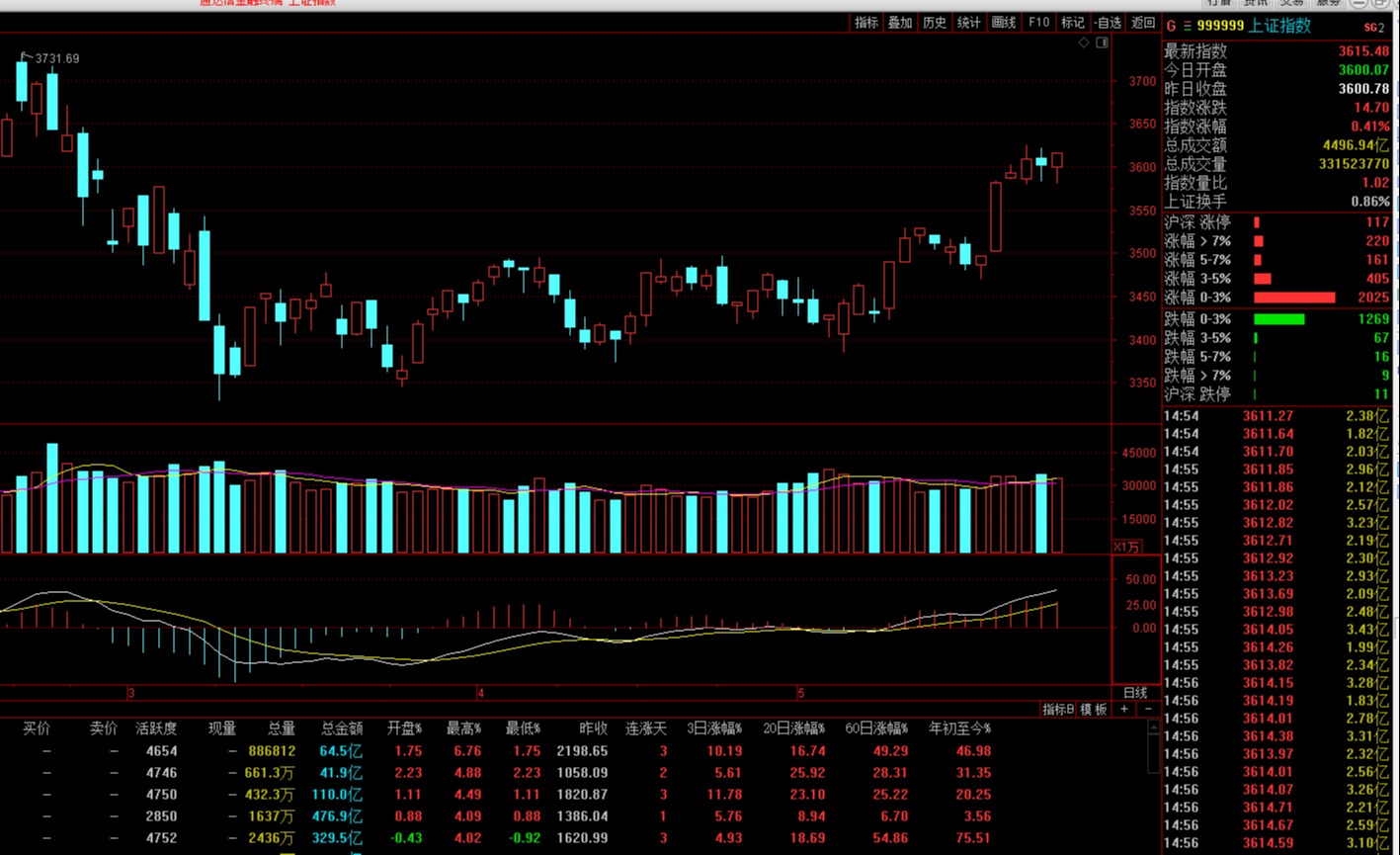Click the red G icon in quote header
This screenshot has height=855, width=1400.
(1172, 26)
